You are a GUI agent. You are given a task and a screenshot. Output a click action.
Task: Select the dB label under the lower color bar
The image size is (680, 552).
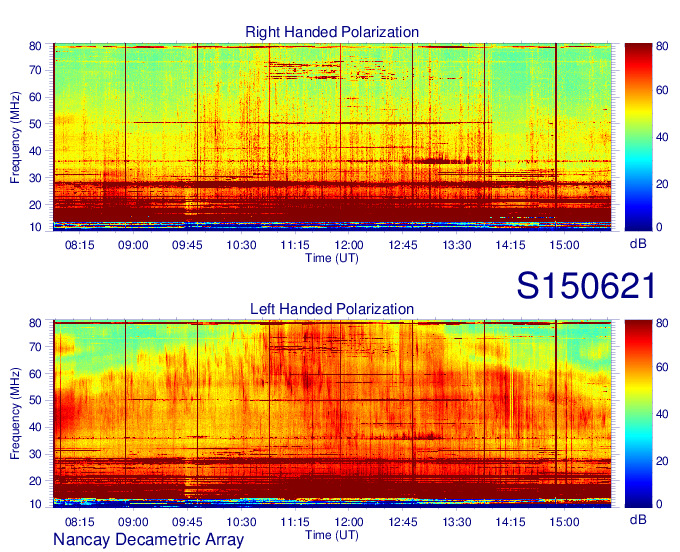[638, 519]
